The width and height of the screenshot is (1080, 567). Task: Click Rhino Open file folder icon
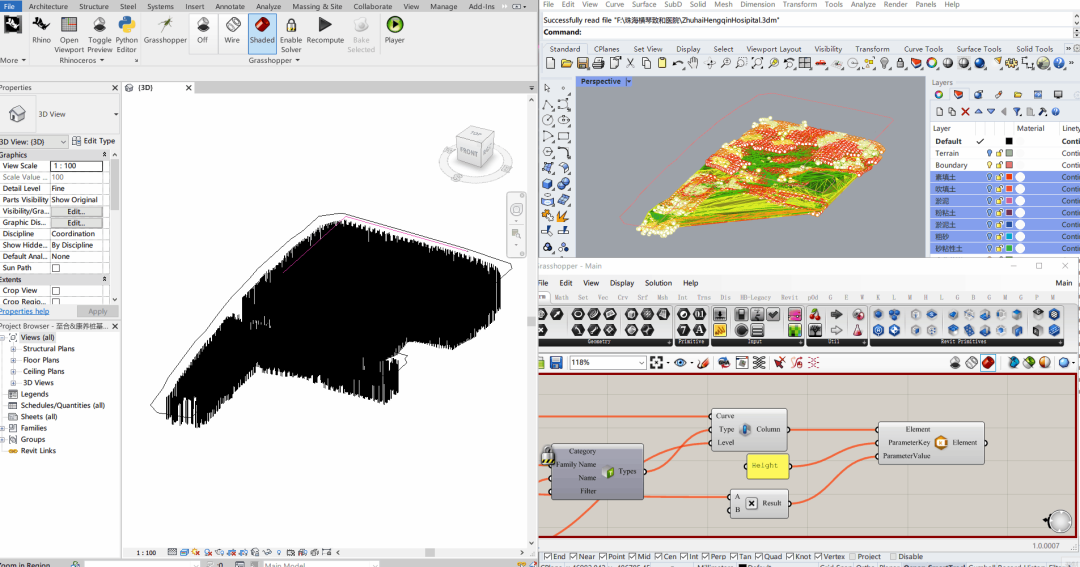(x=566, y=63)
